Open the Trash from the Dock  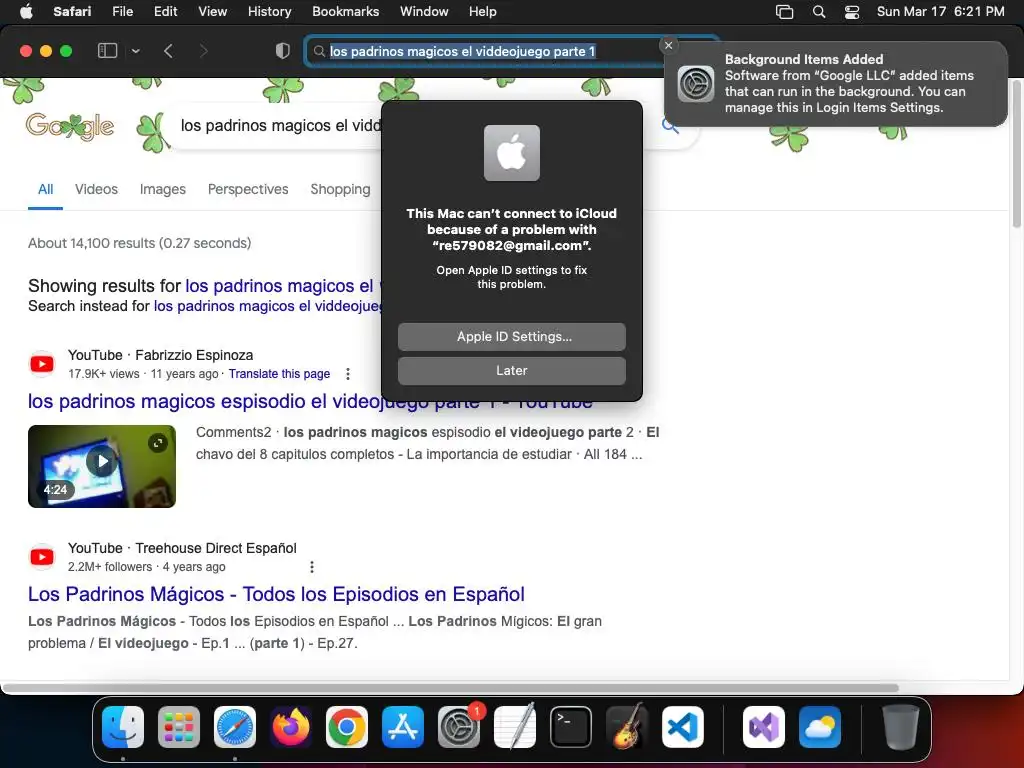(x=901, y=727)
